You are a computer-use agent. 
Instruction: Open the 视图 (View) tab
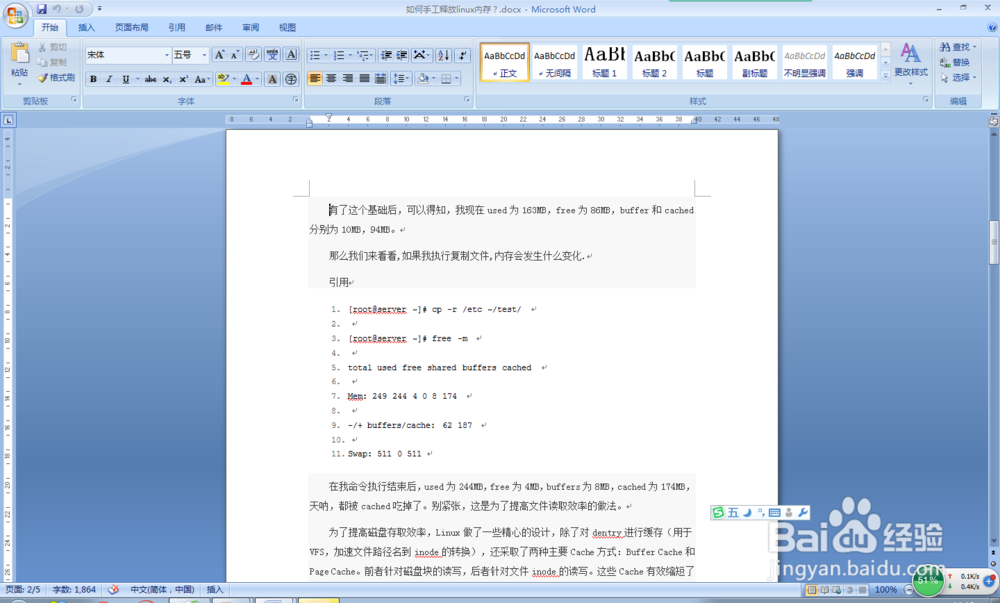click(288, 27)
